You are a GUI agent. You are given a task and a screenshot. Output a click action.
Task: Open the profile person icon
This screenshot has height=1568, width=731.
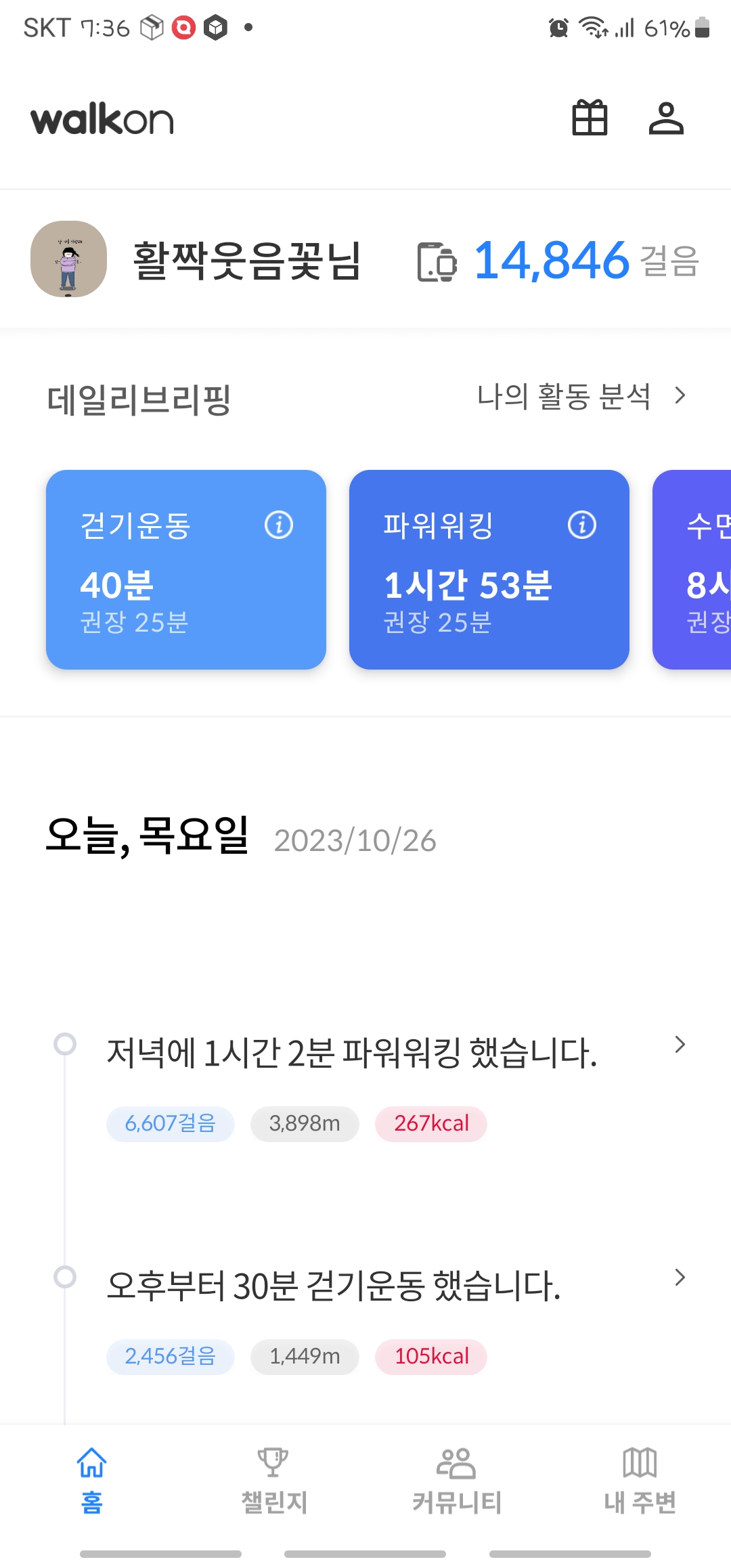(666, 118)
